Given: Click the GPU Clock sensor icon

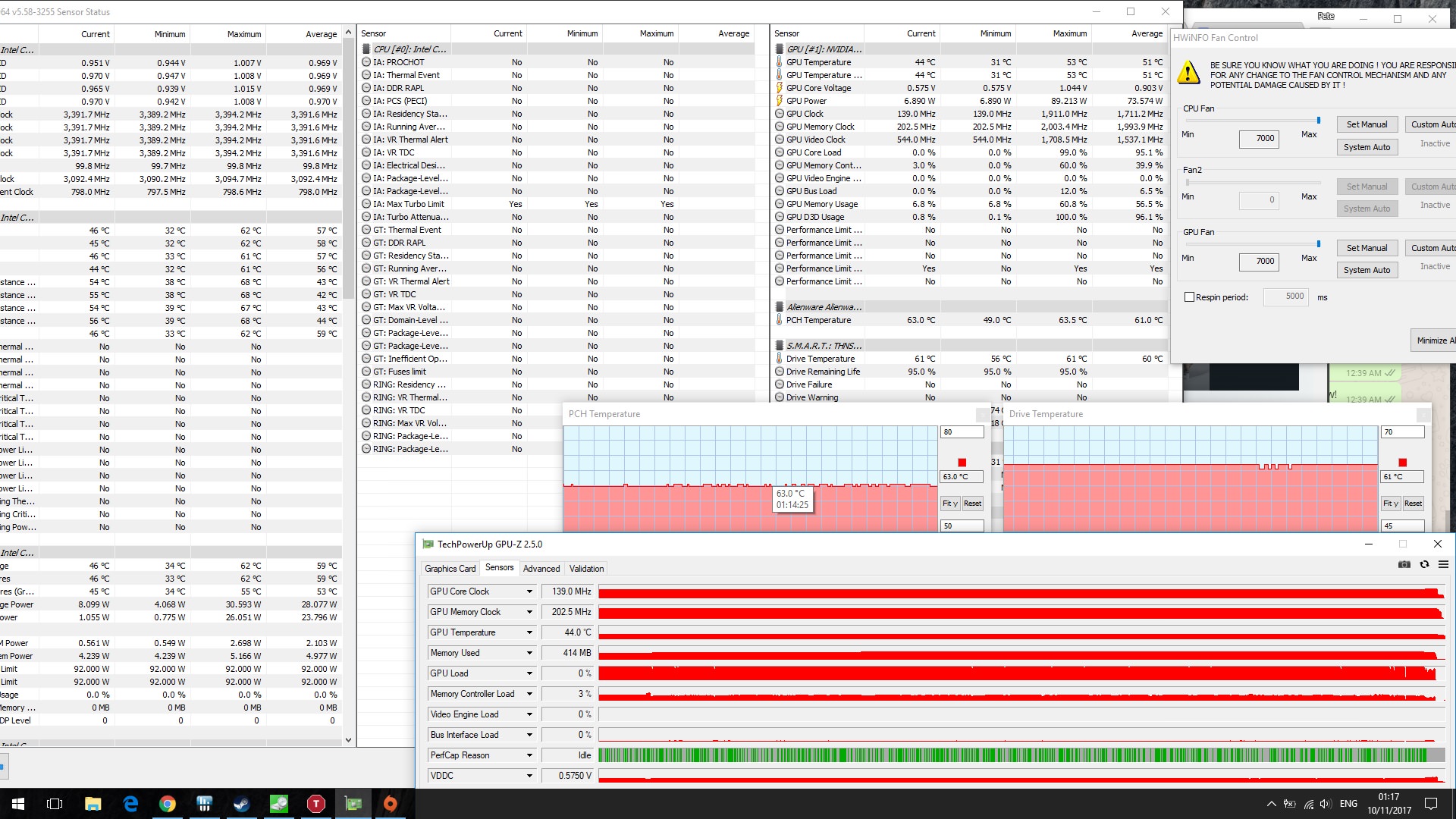Looking at the screenshot, I should [779, 114].
